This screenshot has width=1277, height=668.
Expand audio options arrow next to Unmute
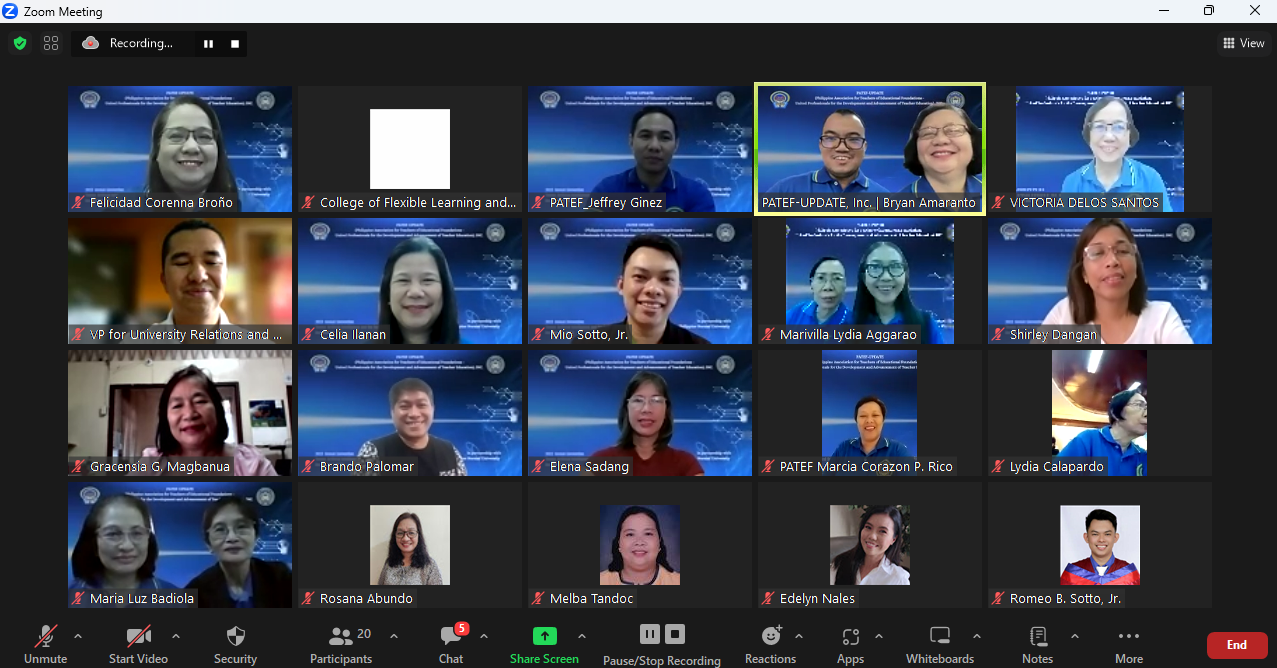click(x=78, y=636)
